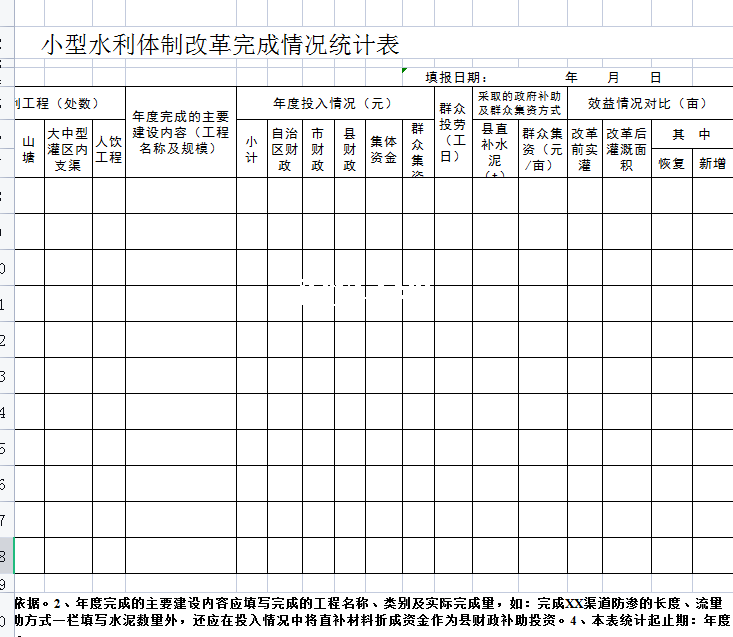This screenshot has width=733, height=637.
Task: Select the 县财政 header cell
Action: [x=350, y=150]
